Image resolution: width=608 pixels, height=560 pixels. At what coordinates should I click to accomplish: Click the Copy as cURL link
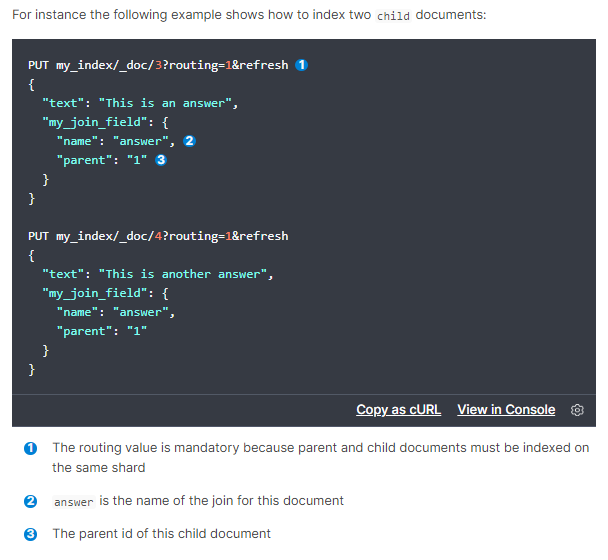pos(398,410)
